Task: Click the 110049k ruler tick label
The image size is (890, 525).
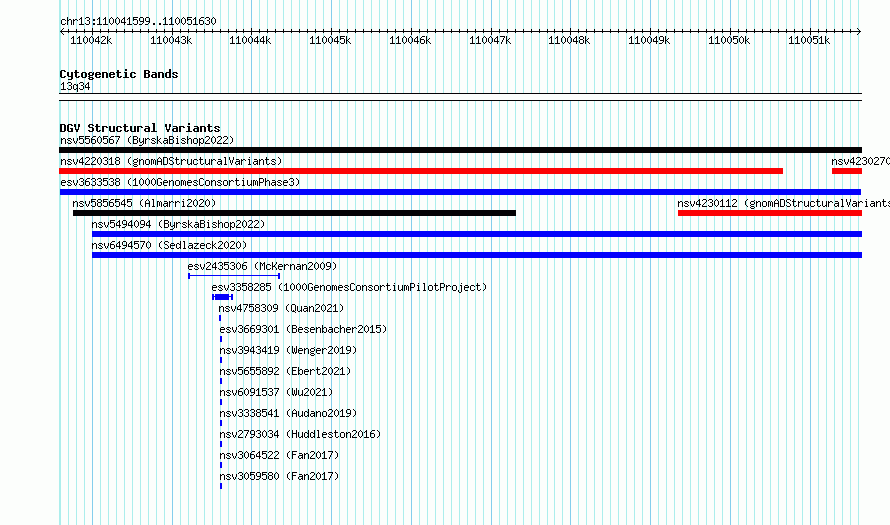Action: pyautogui.click(x=649, y=40)
